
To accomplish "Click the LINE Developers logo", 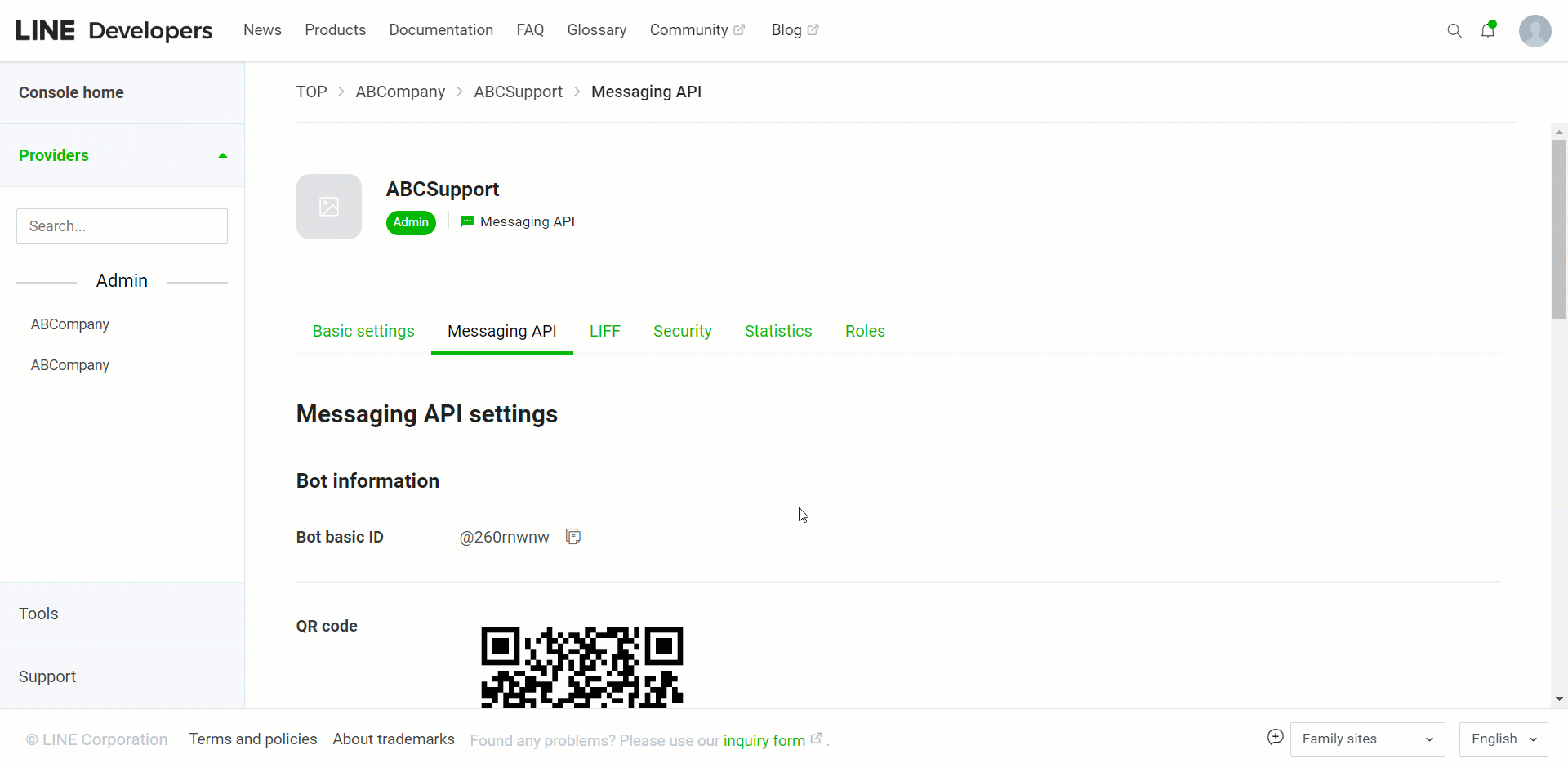I will pyautogui.click(x=114, y=30).
